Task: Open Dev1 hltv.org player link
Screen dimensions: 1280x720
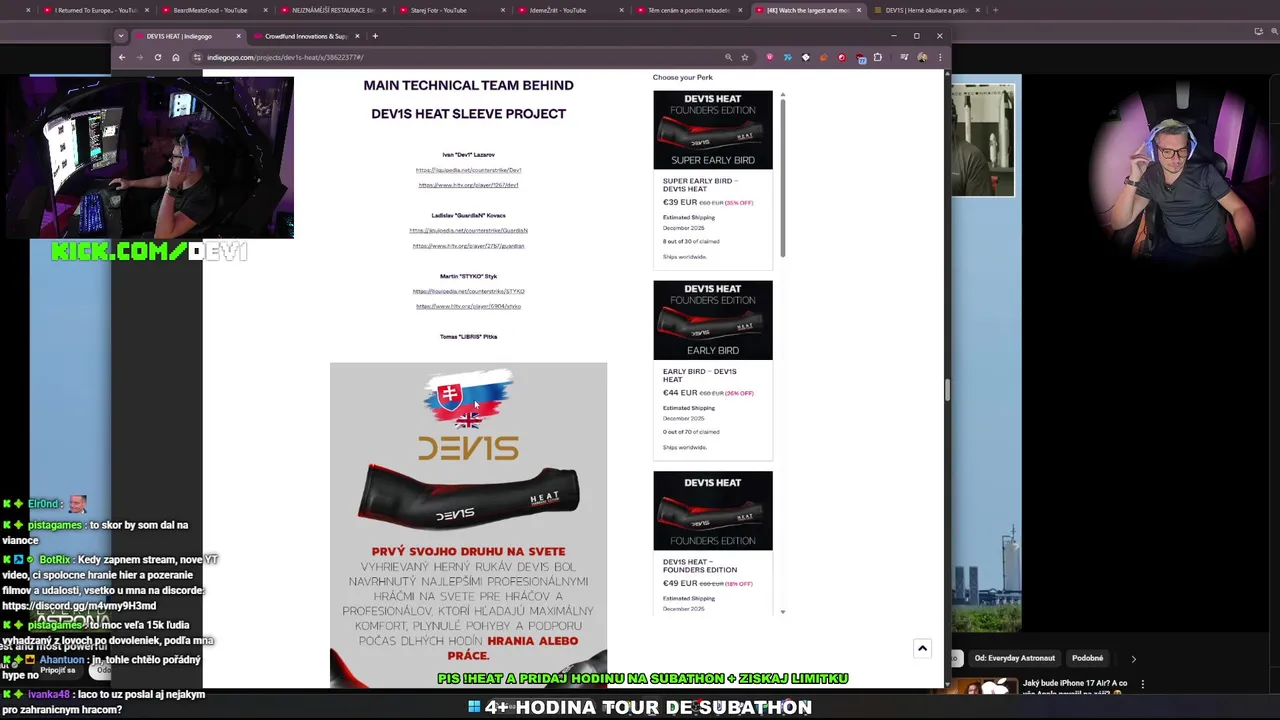Action: click(x=468, y=185)
